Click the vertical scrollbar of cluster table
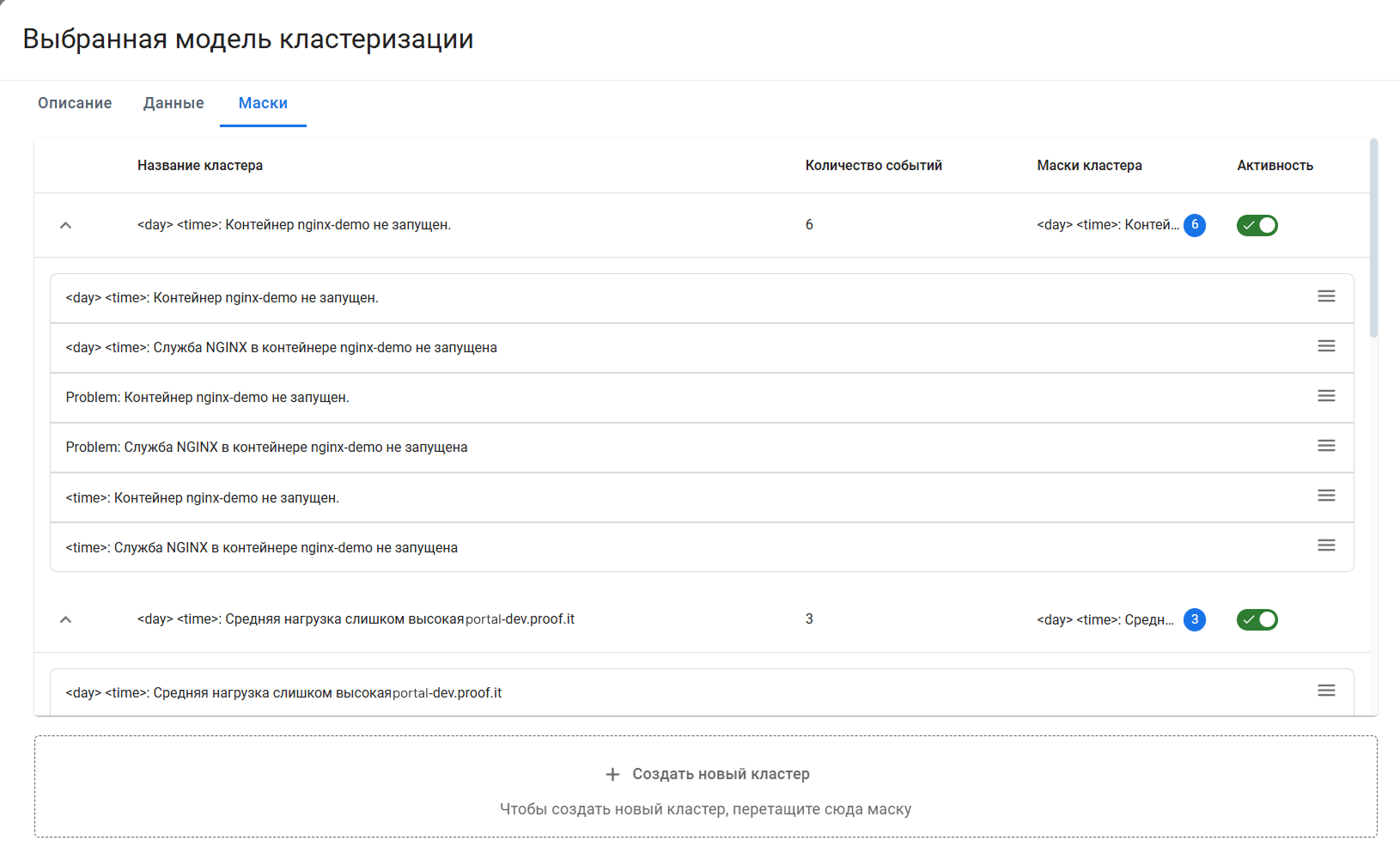The image size is (1400, 847). (x=1373, y=239)
